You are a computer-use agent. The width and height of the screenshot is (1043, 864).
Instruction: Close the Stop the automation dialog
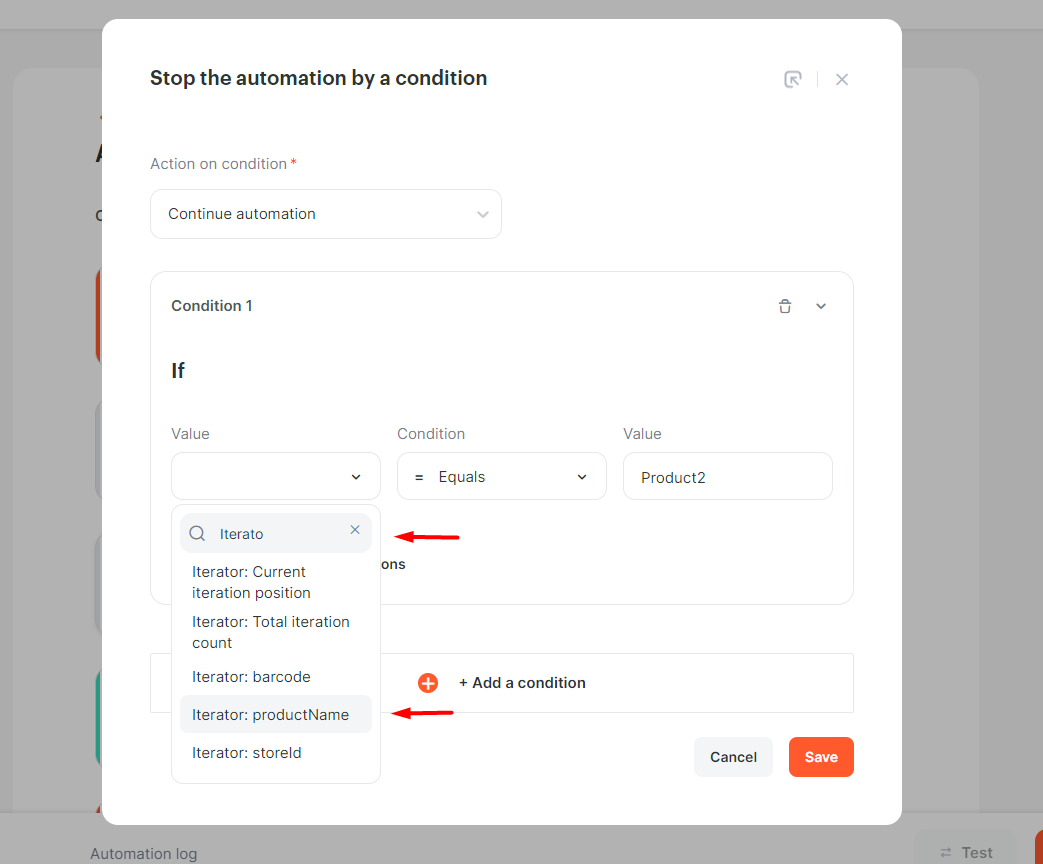[x=841, y=79]
